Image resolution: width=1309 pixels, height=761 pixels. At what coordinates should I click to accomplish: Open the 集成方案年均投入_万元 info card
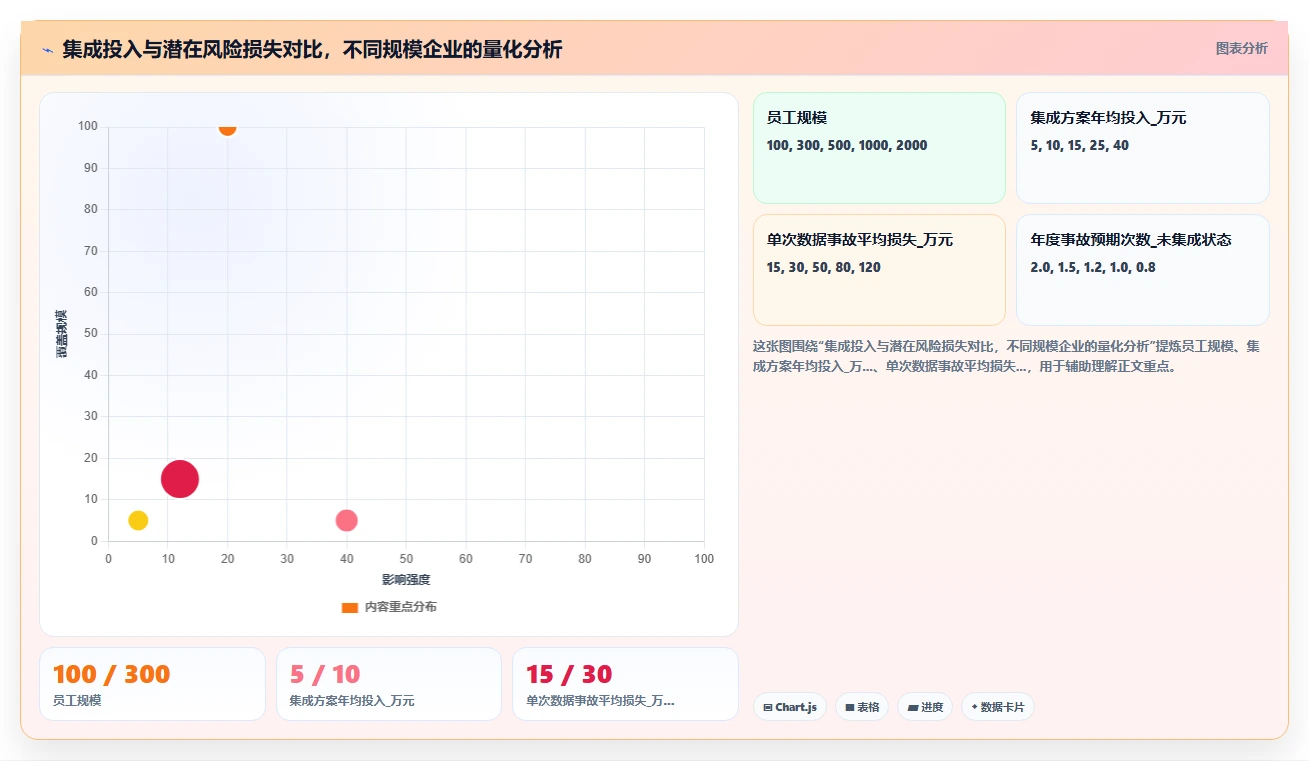[x=1143, y=148]
